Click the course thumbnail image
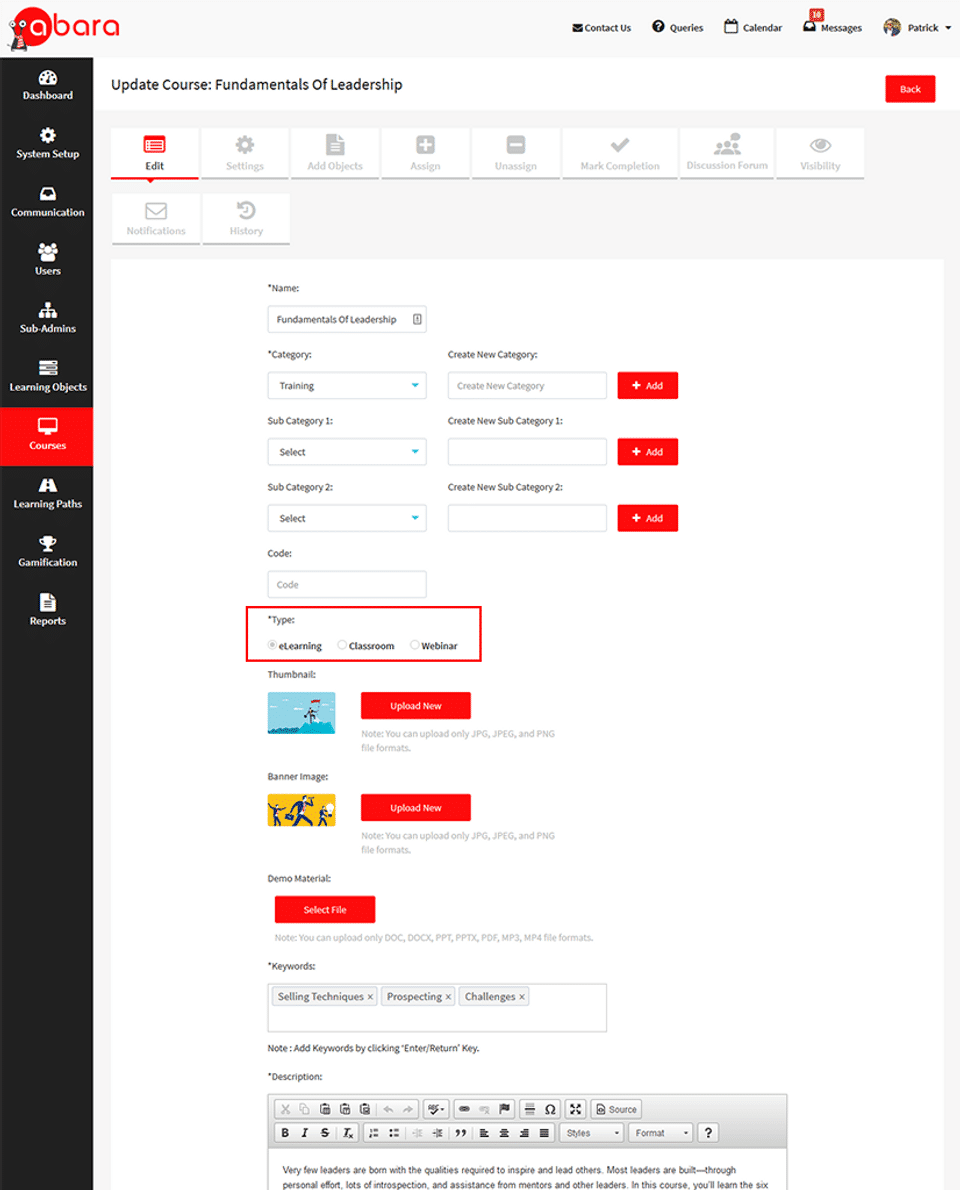960x1190 pixels. point(301,713)
